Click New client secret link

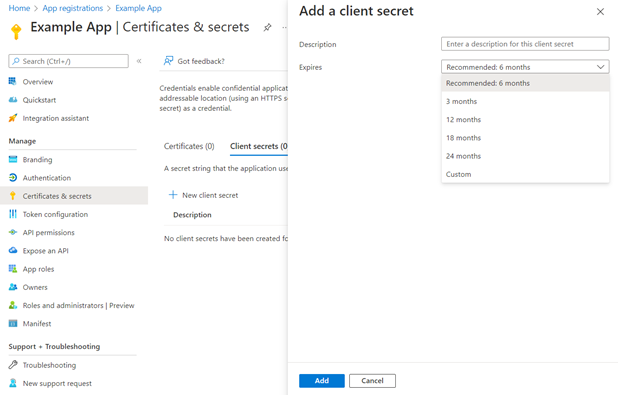pyautogui.click(x=203, y=195)
